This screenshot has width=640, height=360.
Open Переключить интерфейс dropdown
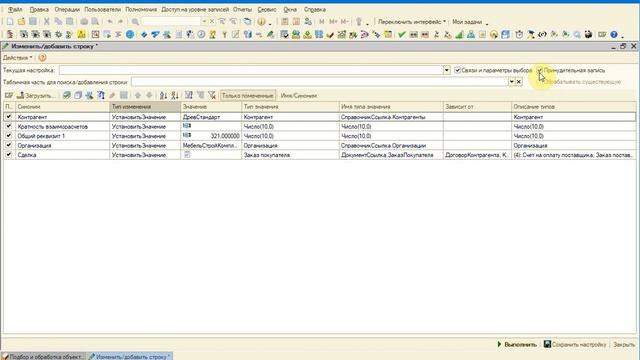click(411, 22)
